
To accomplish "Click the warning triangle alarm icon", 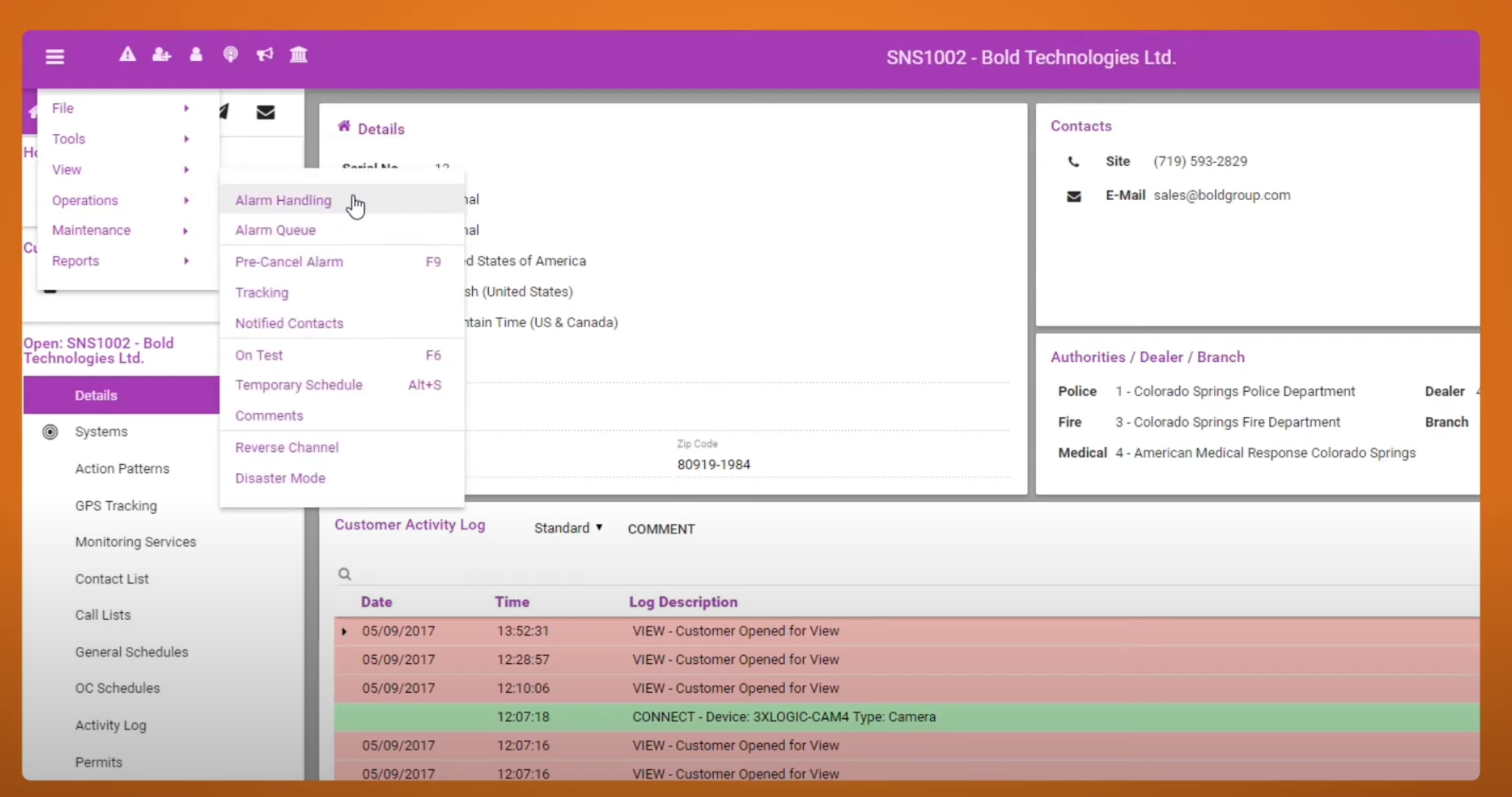I will (x=128, y=55).
